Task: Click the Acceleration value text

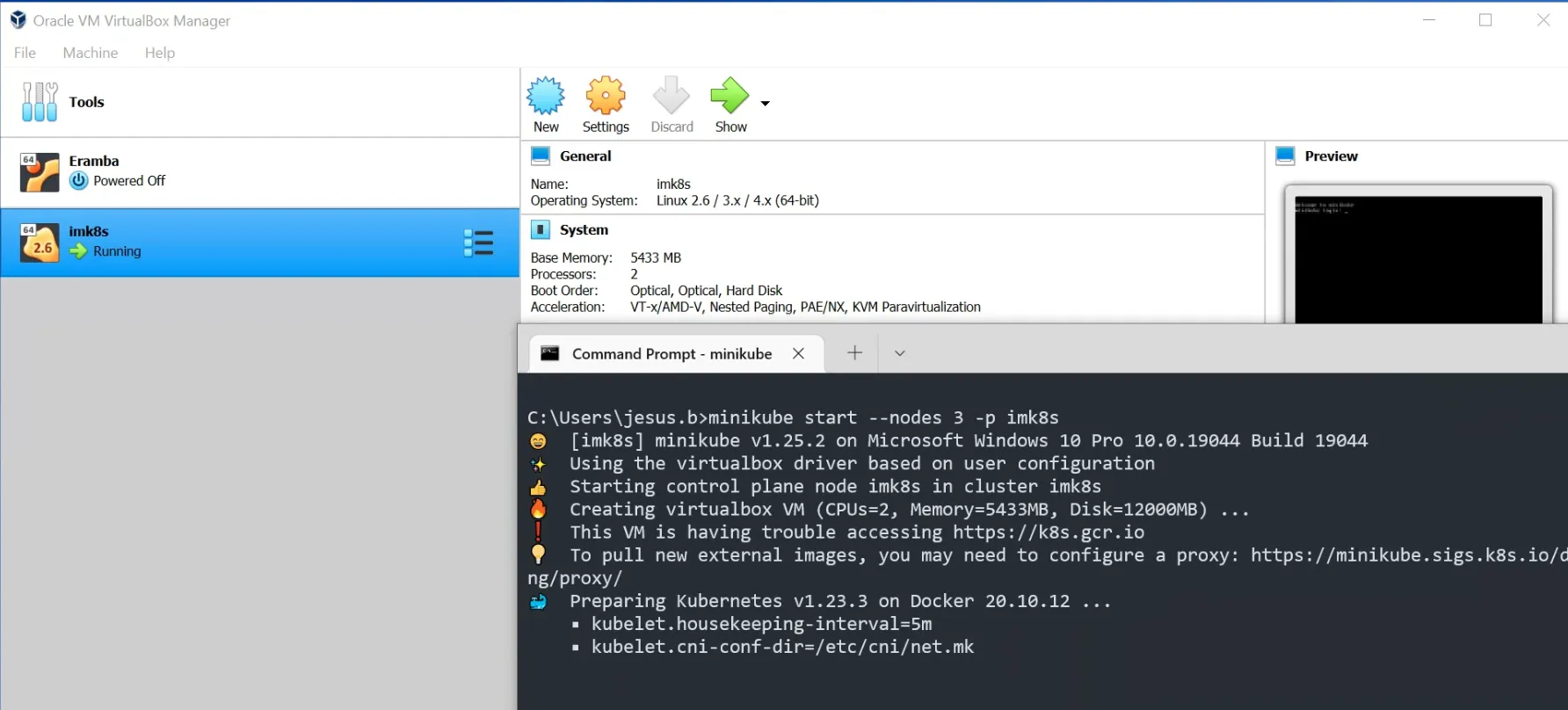Action: point(805,308)
